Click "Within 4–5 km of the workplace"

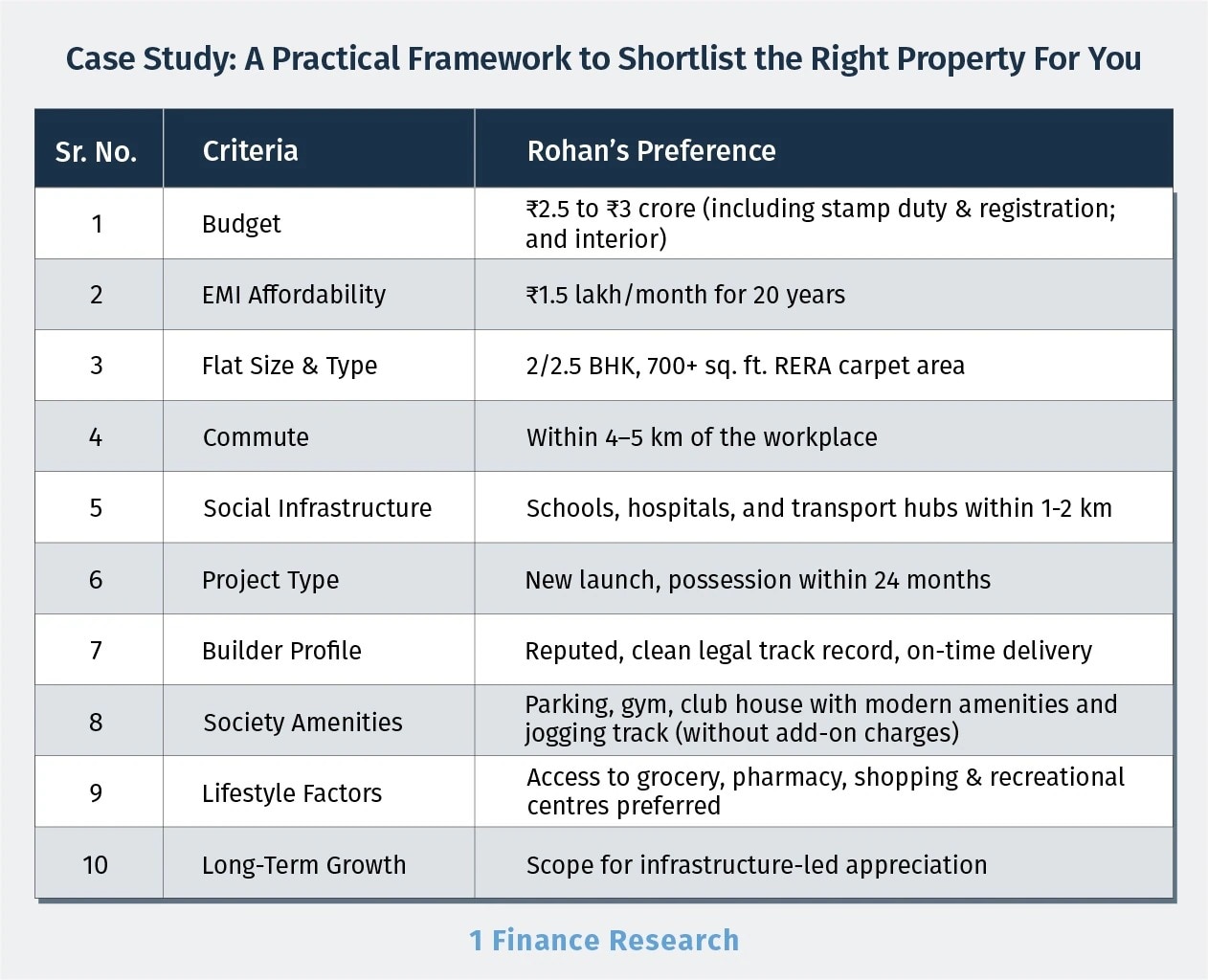[x=702, y=437]
